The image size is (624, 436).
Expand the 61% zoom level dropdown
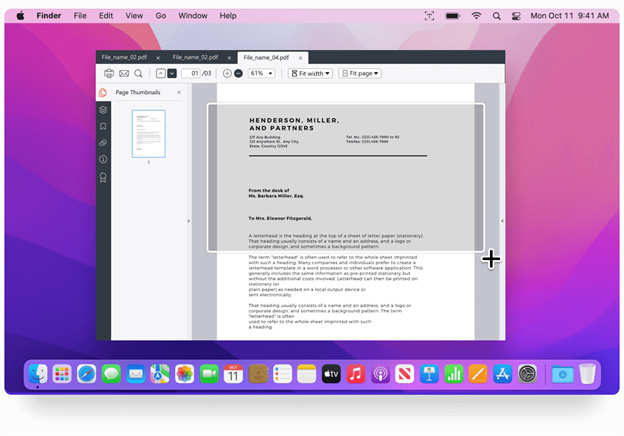(x=262, y=74)
